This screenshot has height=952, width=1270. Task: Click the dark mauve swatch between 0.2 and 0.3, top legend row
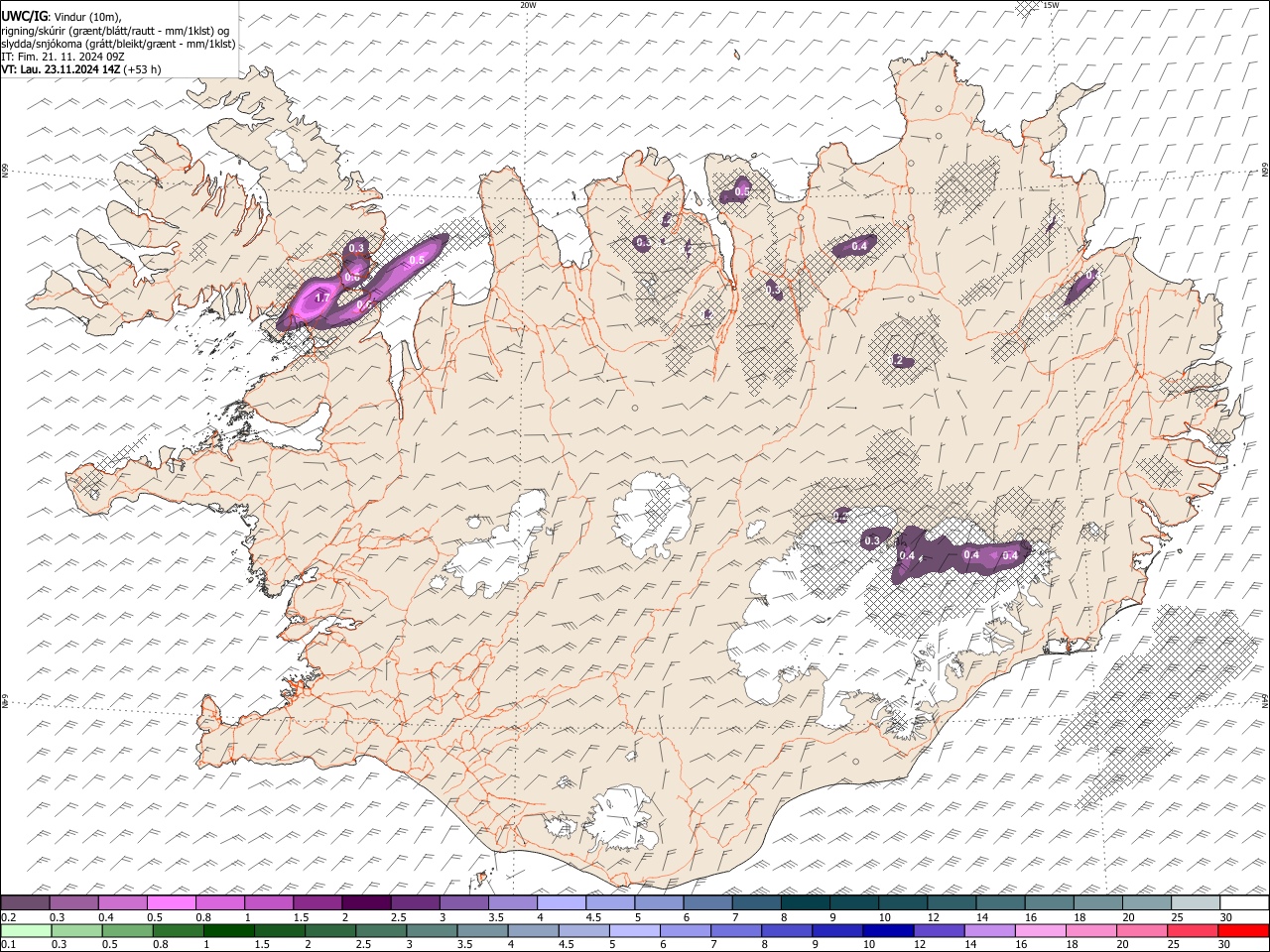point(26,903)
